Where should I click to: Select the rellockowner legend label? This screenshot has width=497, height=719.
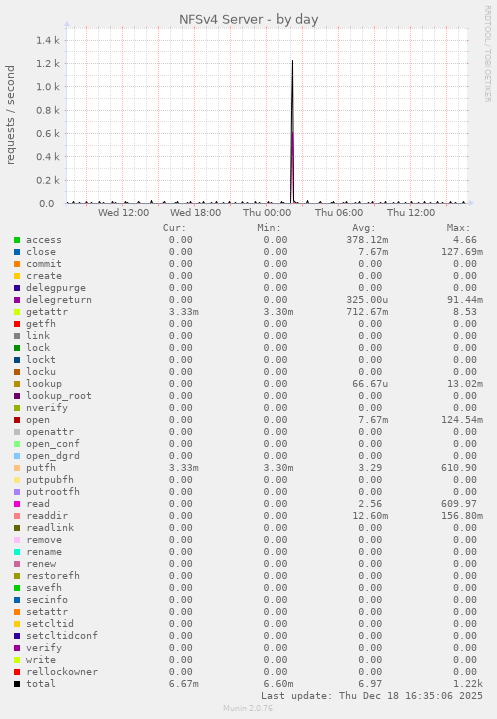[61, 672]
